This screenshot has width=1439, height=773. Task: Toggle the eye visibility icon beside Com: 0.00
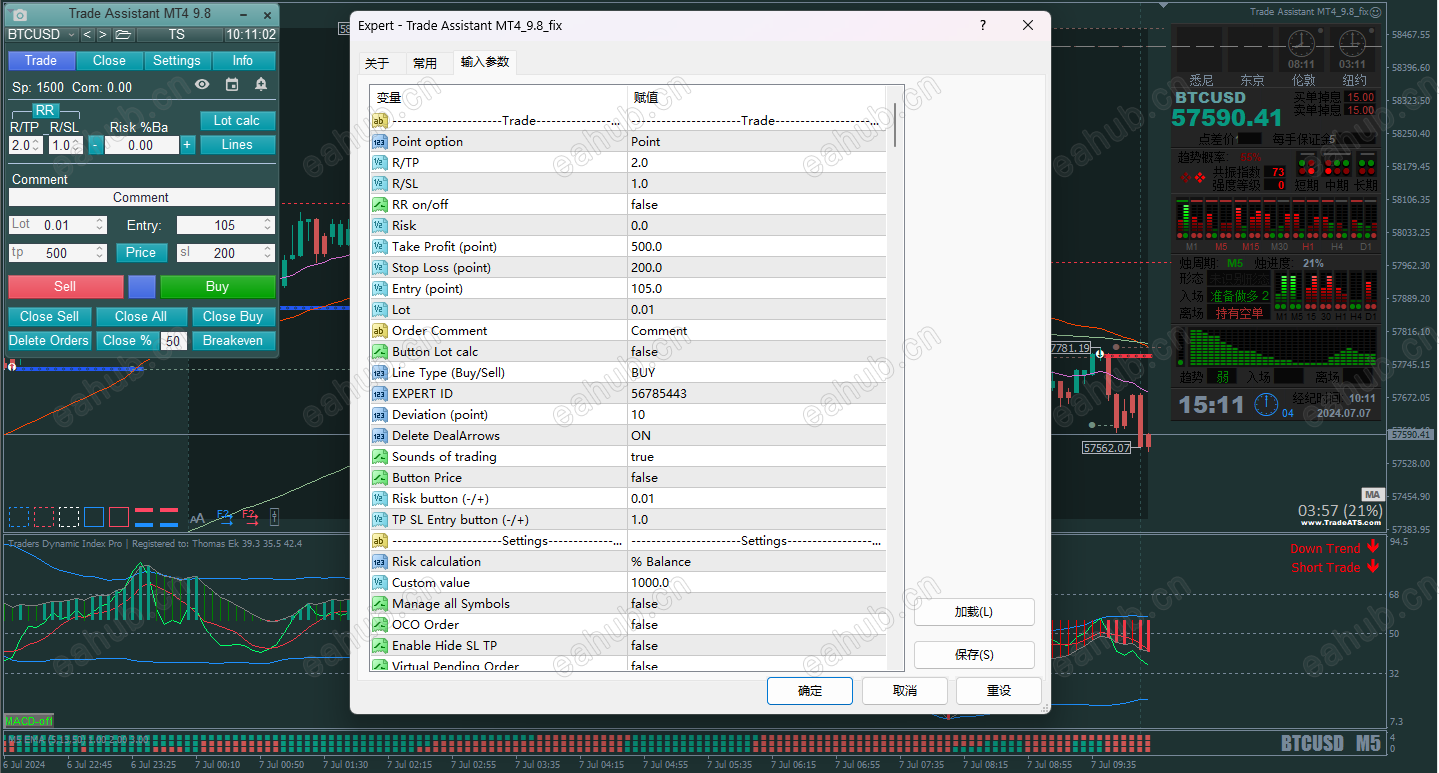[x=202, y=85]
